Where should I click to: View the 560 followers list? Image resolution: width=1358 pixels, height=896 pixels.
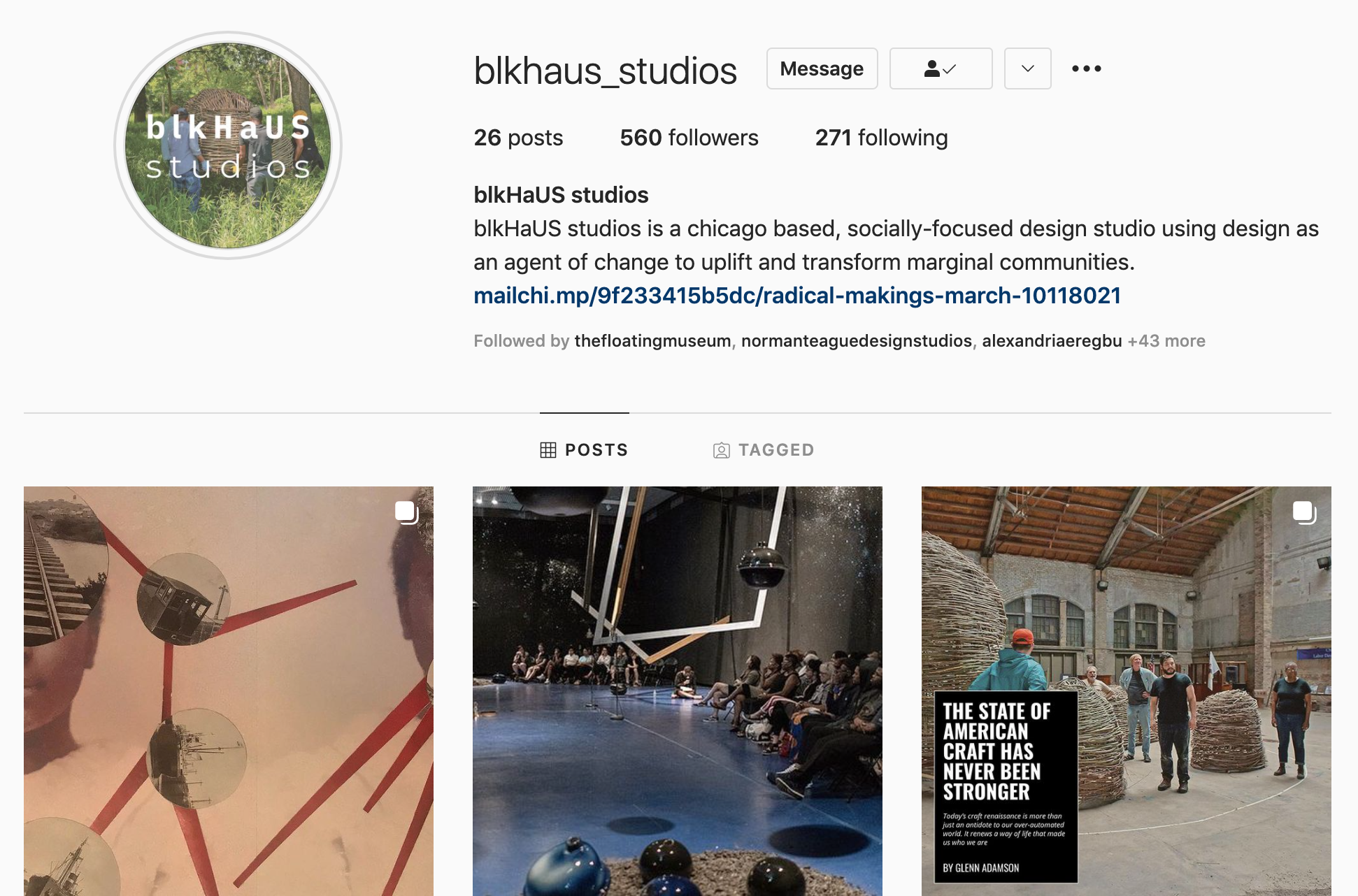pos(689,138)
